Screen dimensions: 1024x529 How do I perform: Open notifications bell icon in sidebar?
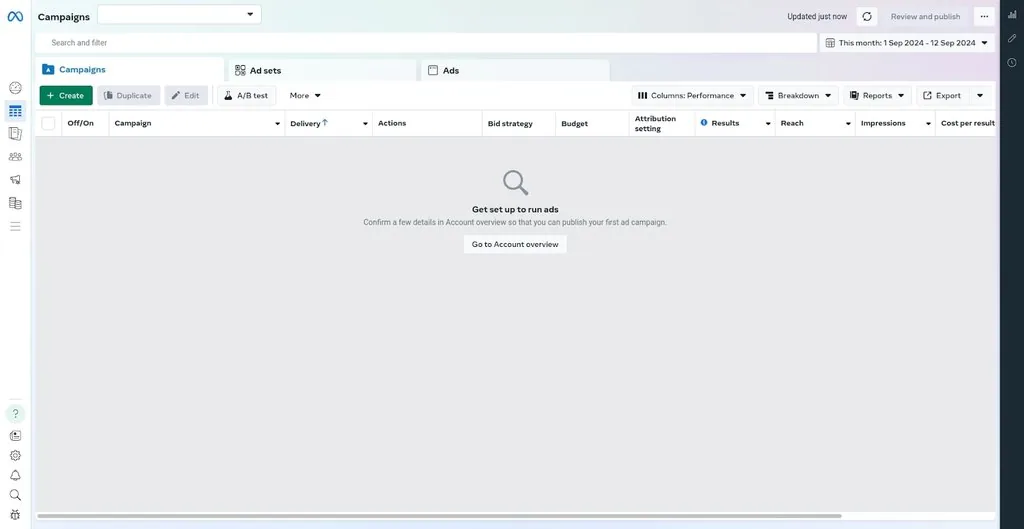tap(15, 475)
